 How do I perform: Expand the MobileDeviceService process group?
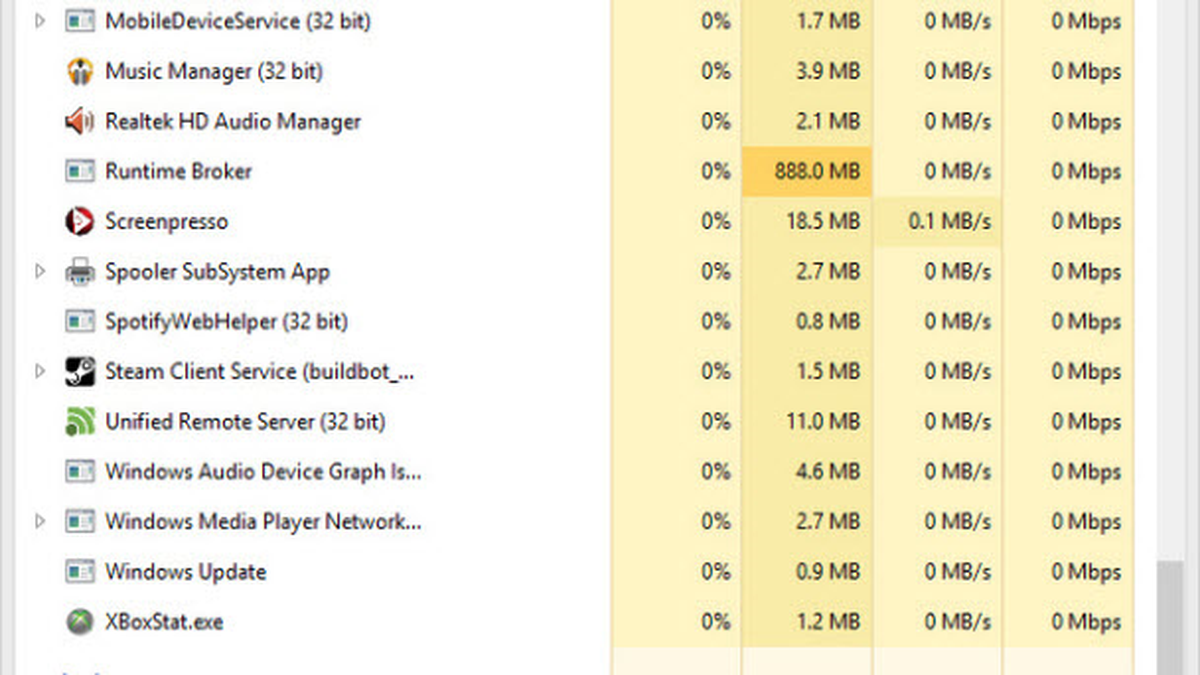40,21
